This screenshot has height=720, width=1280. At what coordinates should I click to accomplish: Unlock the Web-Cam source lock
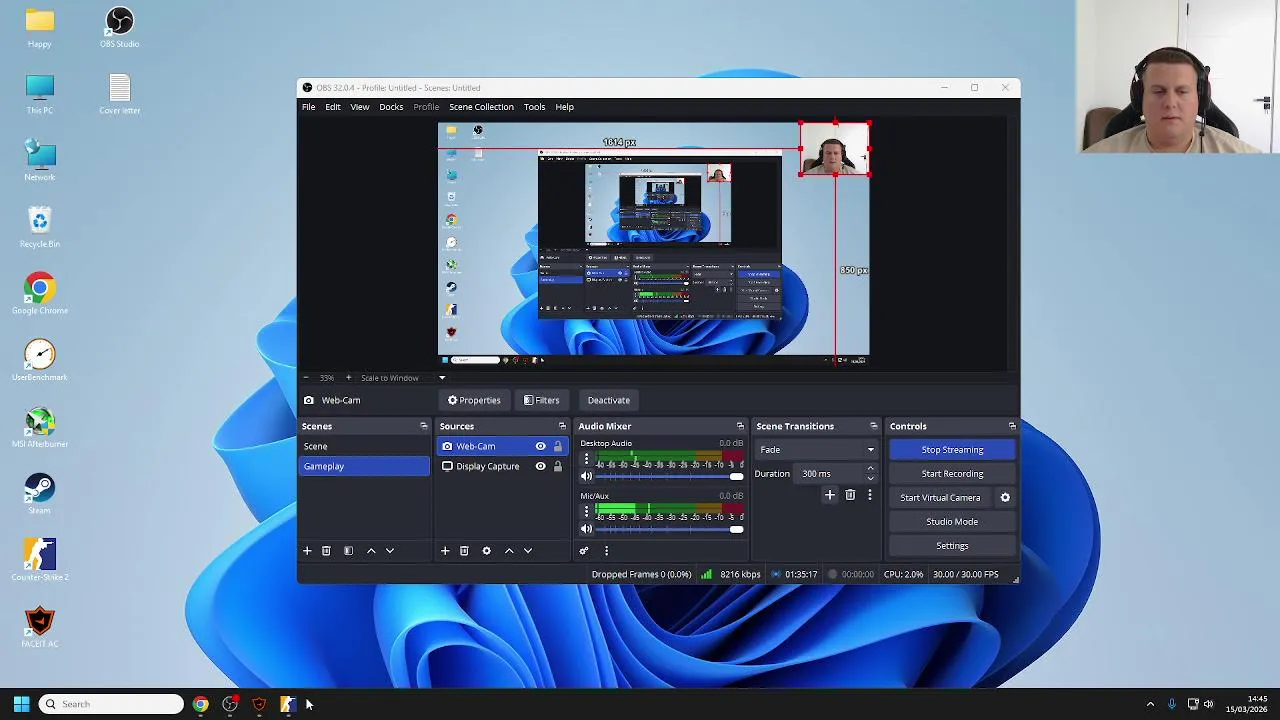[x=558, y=446]
